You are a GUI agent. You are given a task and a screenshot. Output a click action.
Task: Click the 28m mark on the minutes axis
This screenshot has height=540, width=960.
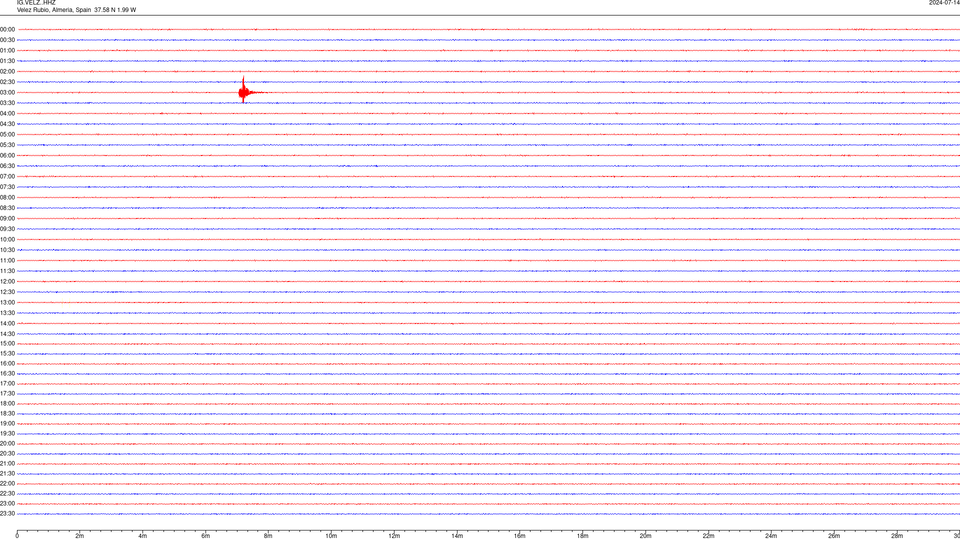tap(897, 536)
